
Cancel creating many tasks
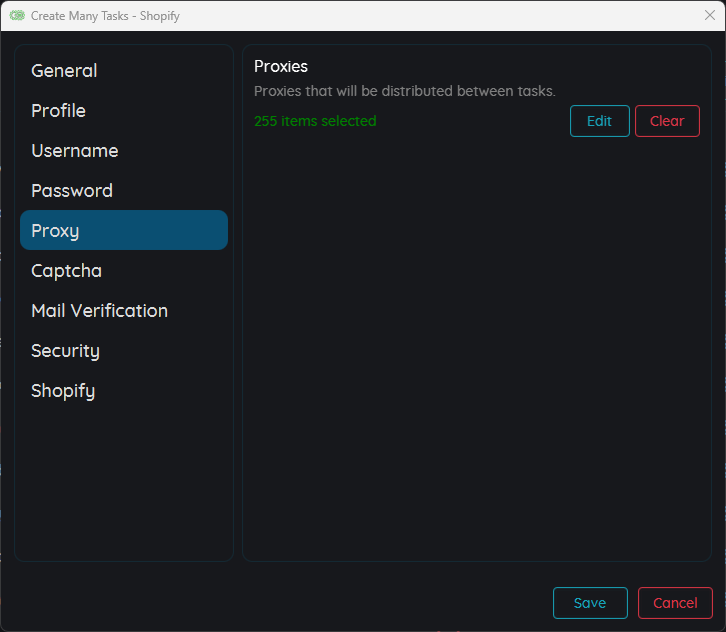675,603
